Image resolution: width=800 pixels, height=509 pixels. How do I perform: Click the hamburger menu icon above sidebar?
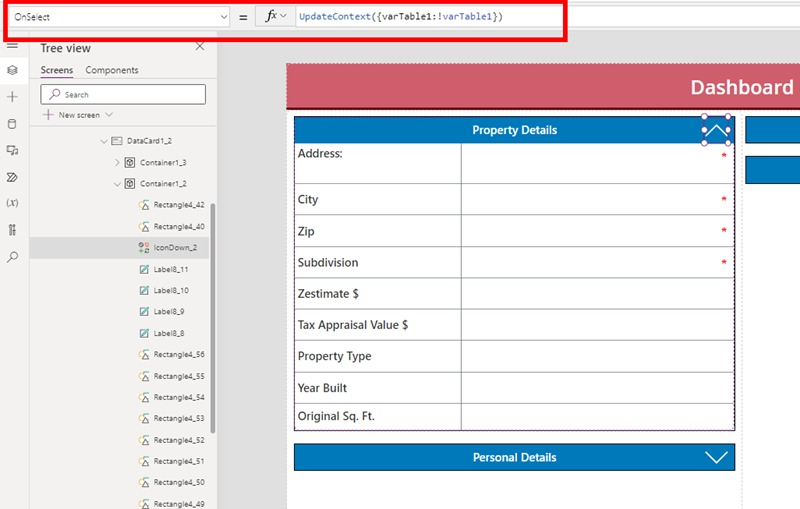pyautogui.click(x=13, y=45)
